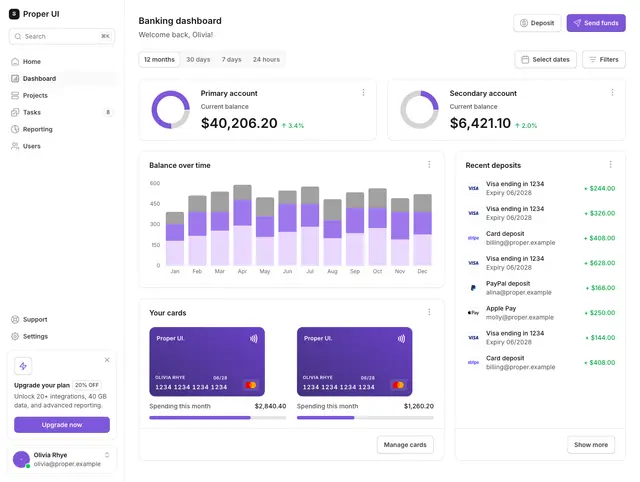
Task: Open Home from the sidebar
Action: 62,62
